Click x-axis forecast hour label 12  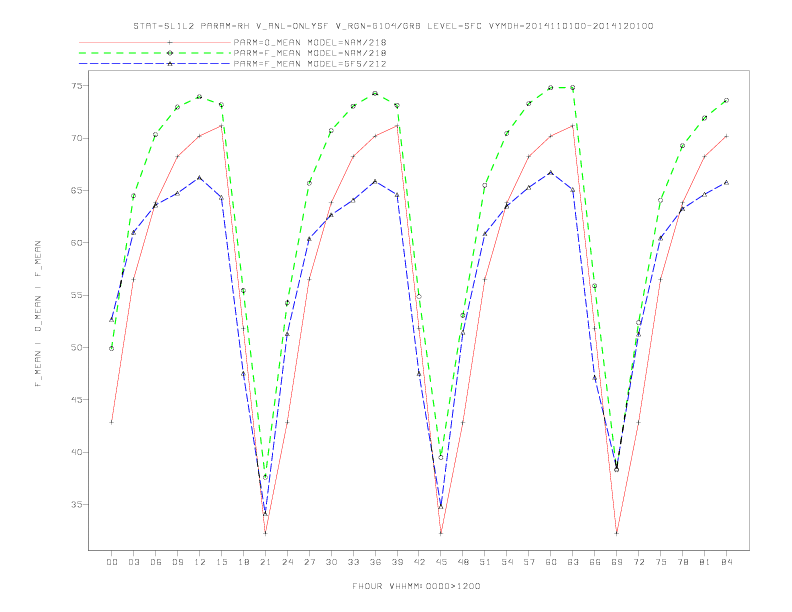coord(200,562)
